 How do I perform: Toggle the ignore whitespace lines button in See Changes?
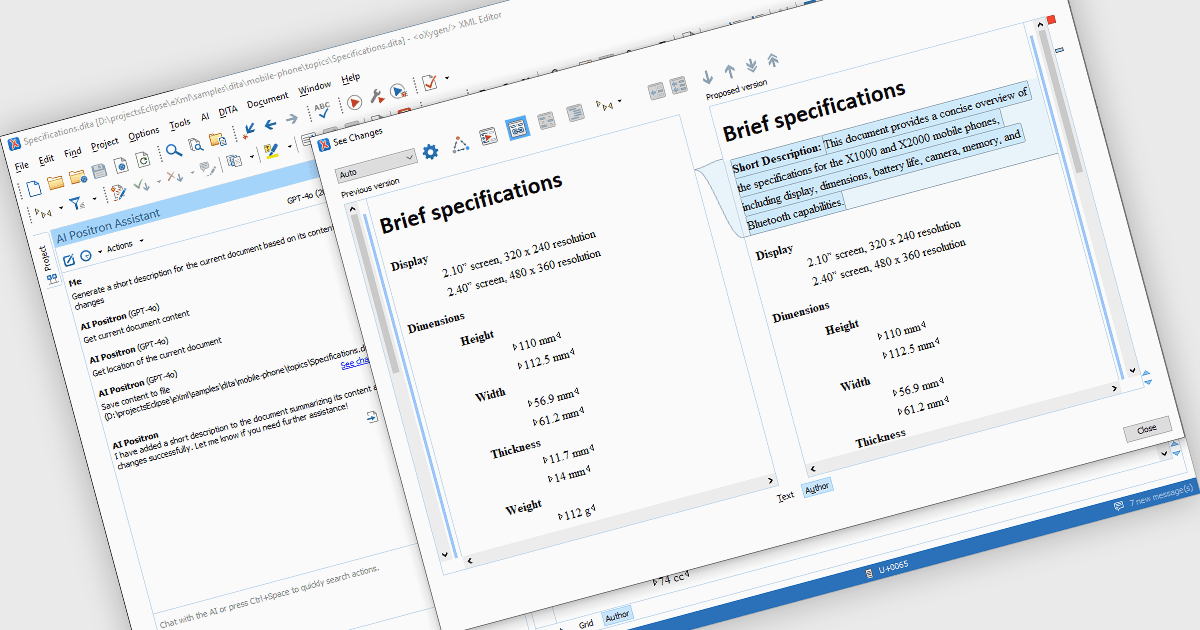click(575, 113)
